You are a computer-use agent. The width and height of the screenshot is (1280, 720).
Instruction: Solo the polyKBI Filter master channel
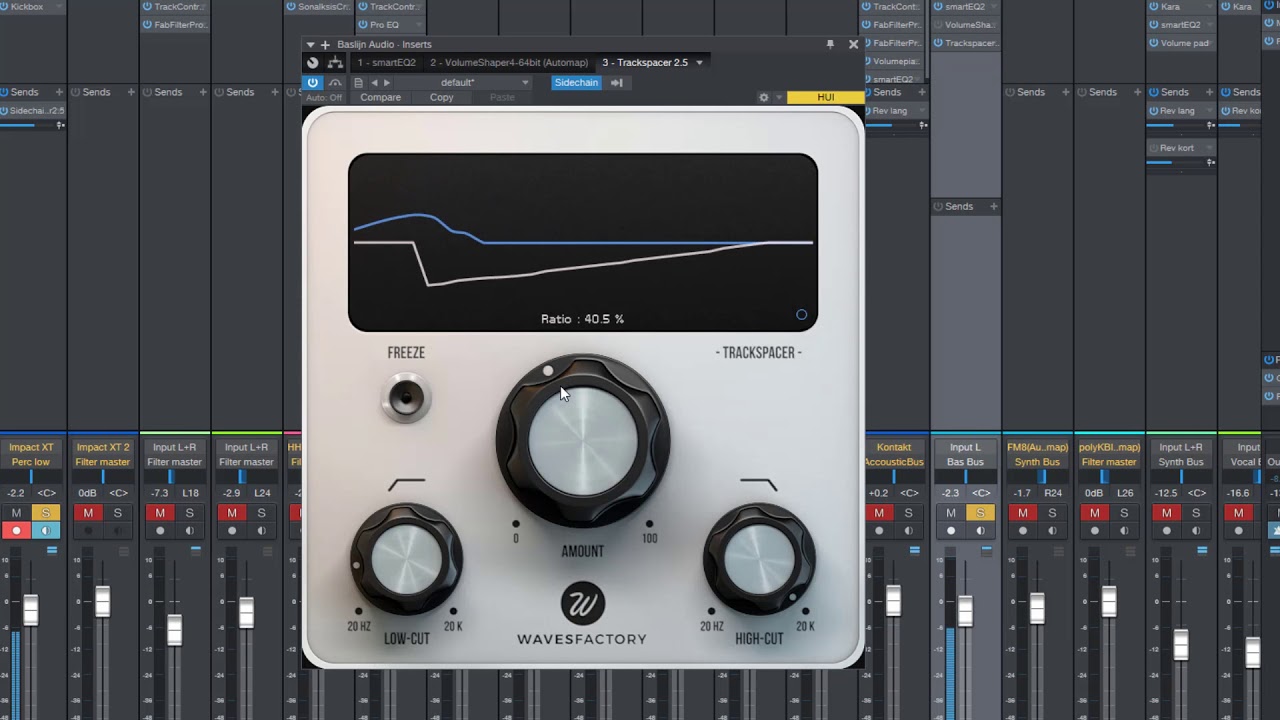tap(1124, 513)
